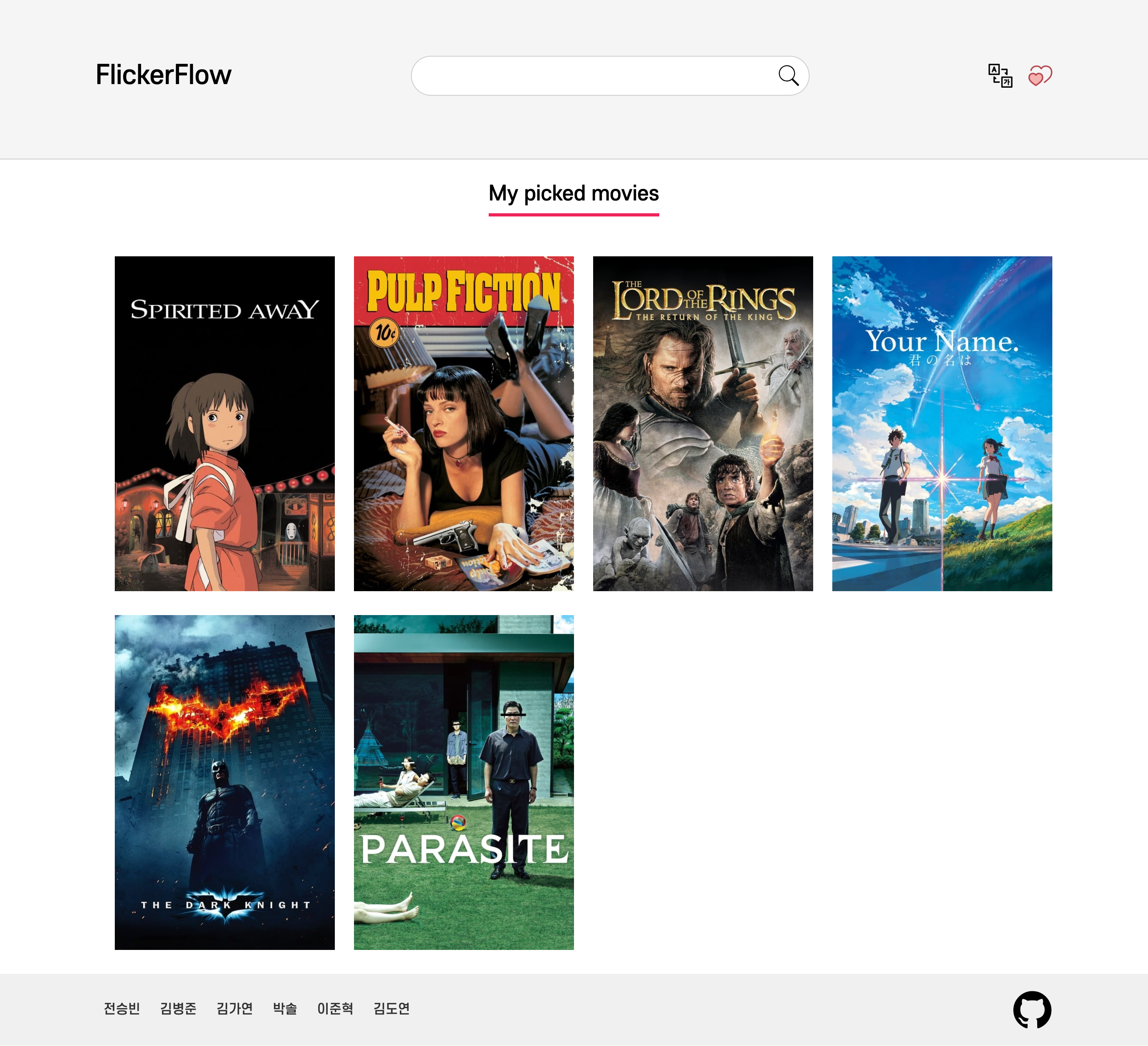Image resolution: width=1148 pixels, height=1046 pixels.
Task: Click the magnifying glass search icon
Action: tap(789, 75)
